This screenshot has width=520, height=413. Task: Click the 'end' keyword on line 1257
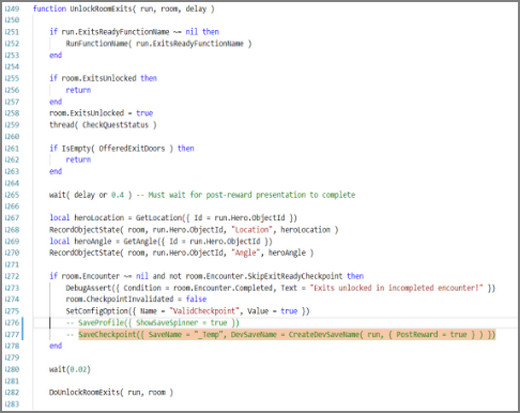[x=56, y=102]
